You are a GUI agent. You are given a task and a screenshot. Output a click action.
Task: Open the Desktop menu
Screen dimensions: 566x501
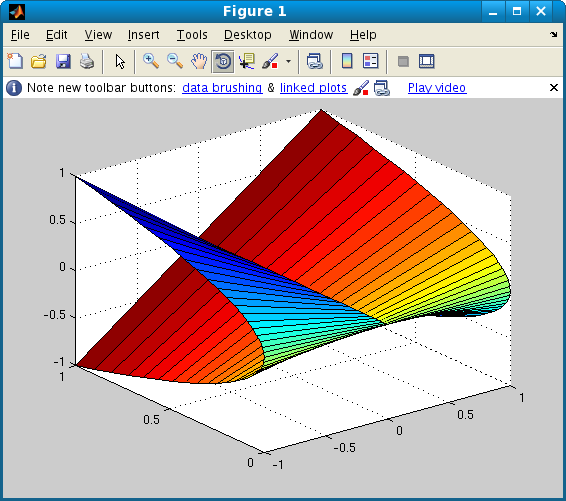248,35
